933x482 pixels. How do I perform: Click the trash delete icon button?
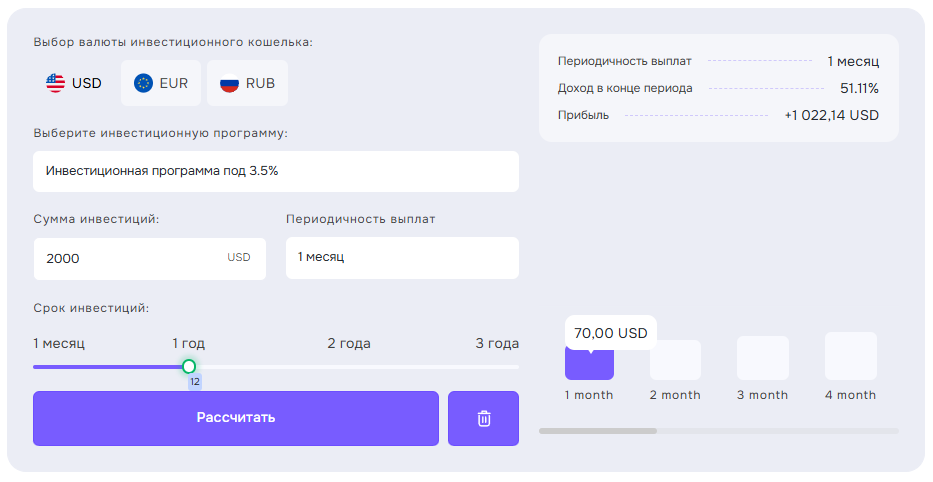point(483,418)
